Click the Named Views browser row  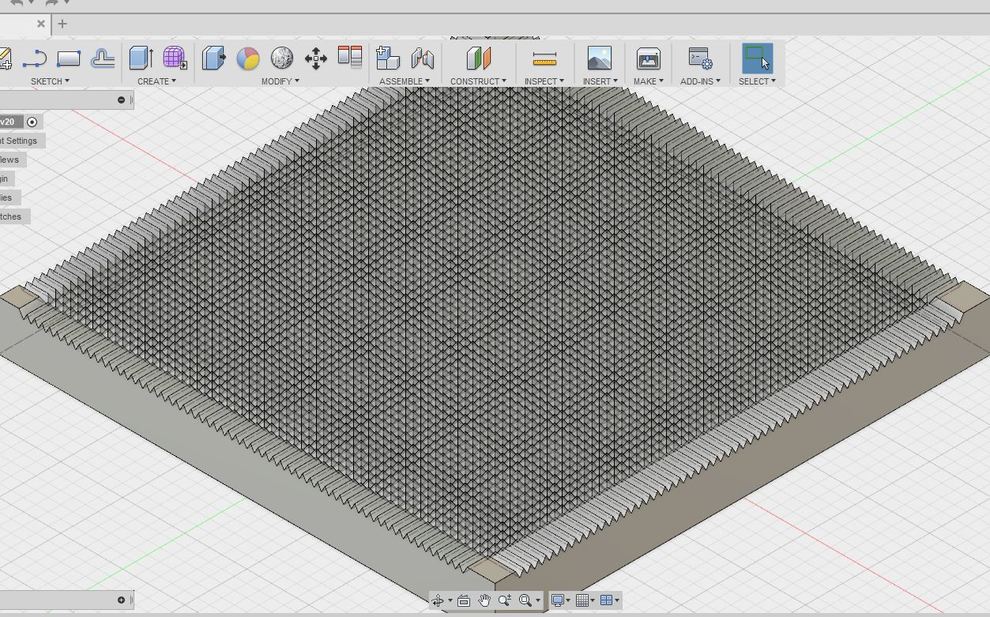coord(13,160)
